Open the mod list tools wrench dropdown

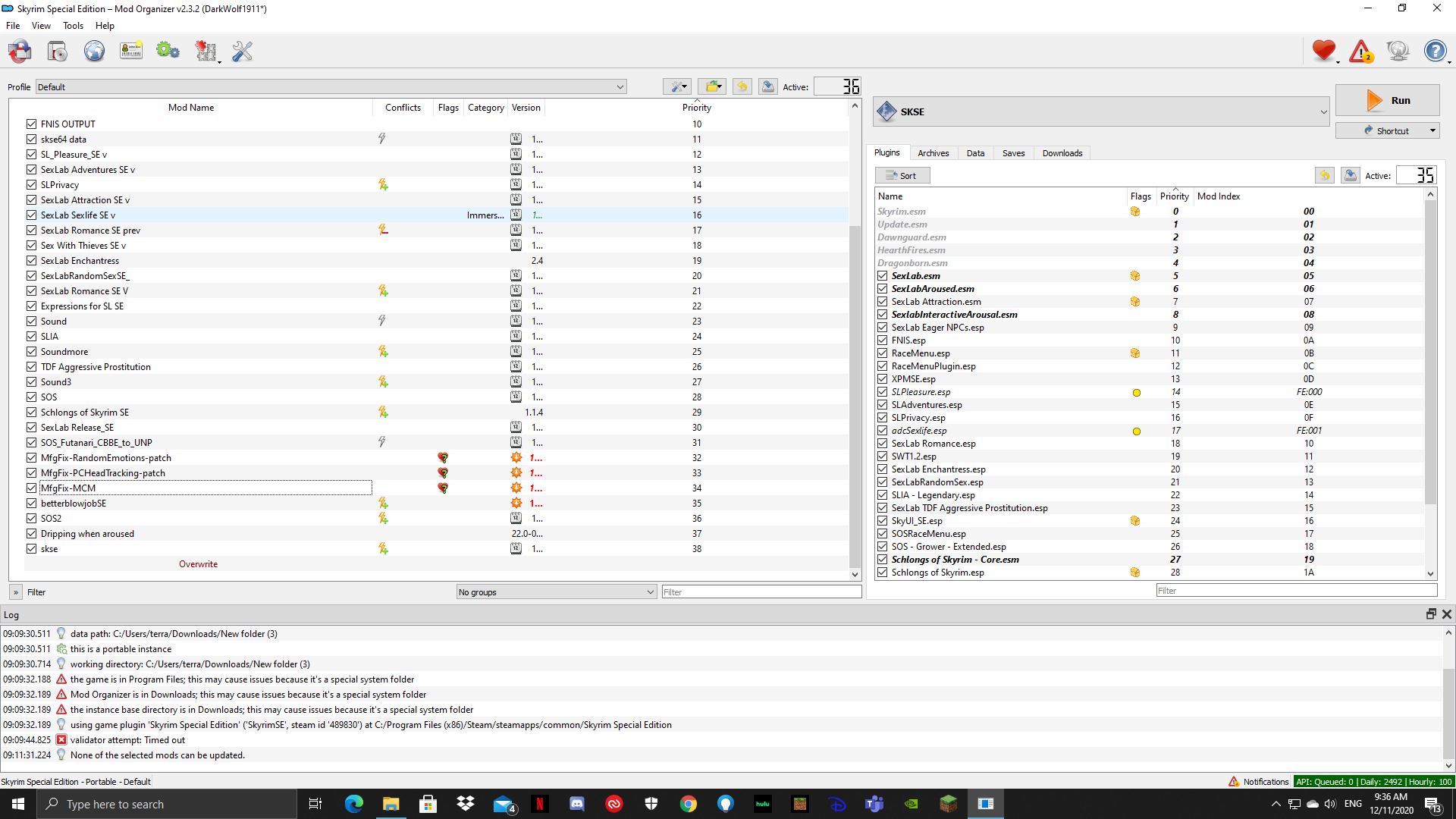pyautogui.click(x=676, y=86)
